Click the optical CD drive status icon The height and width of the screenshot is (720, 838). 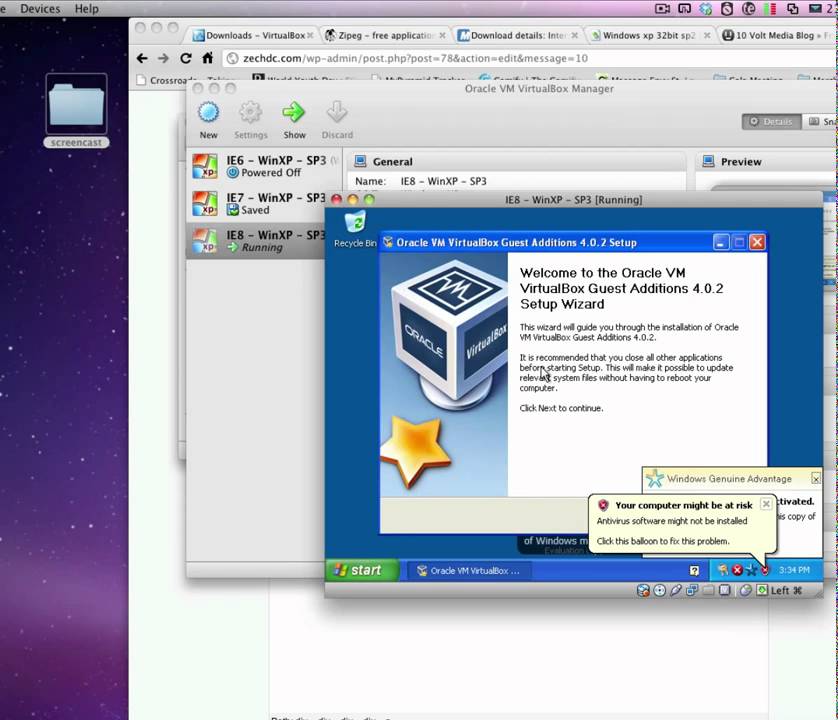click(x=660, y=590)
